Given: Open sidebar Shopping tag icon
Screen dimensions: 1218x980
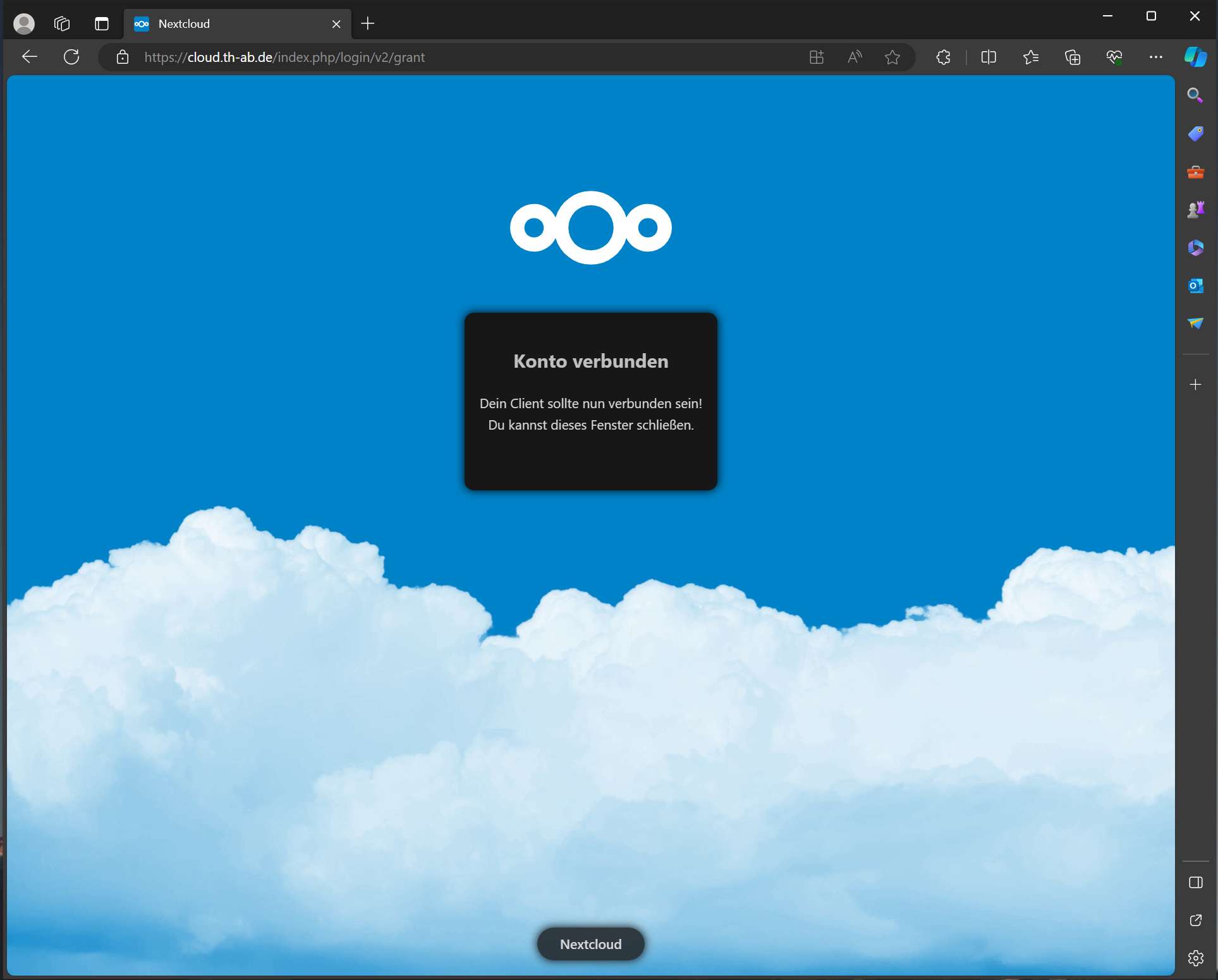Looking at the screenshot, I should 1195,133.
